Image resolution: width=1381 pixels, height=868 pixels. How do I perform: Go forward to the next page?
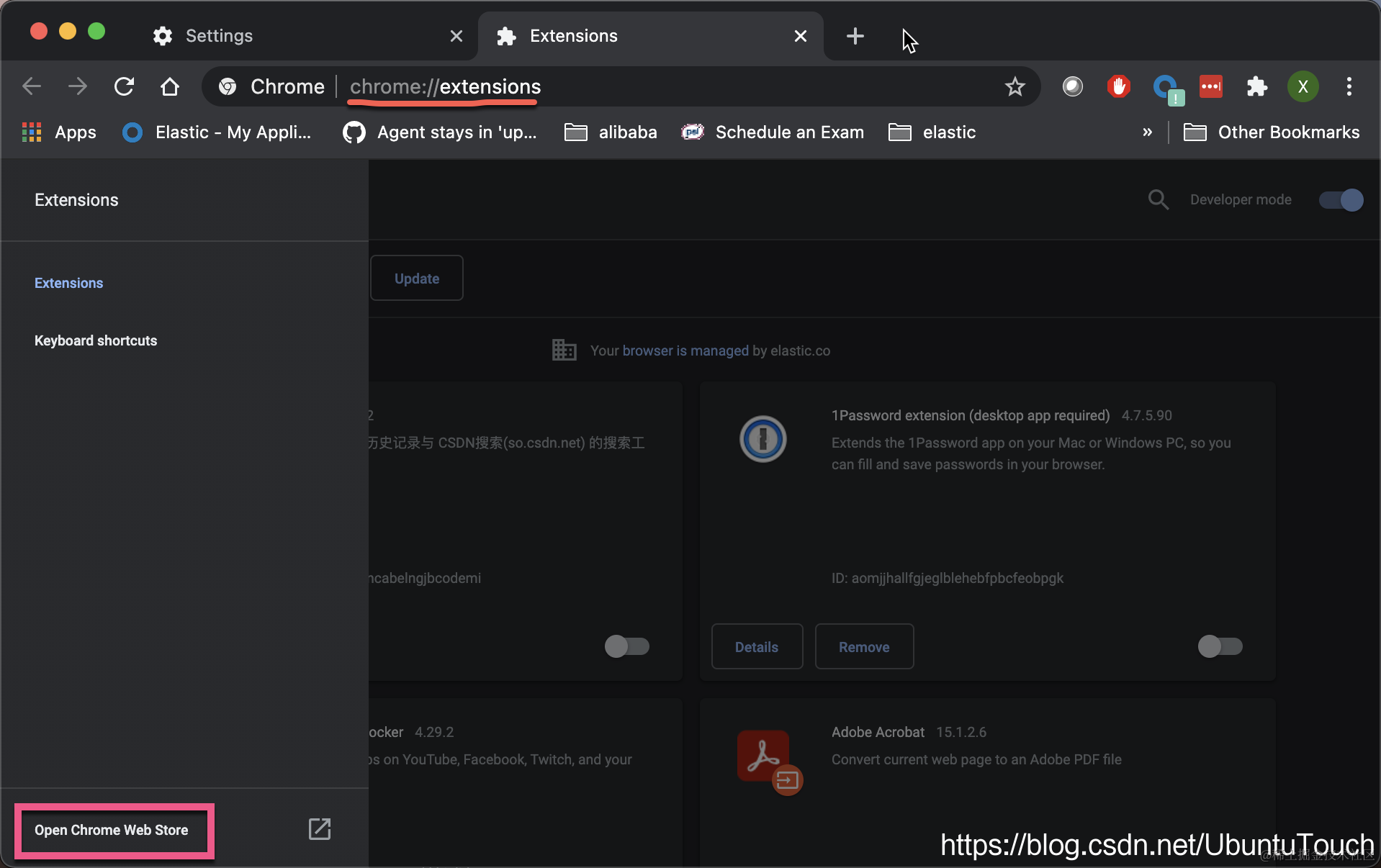pos(78,87)
